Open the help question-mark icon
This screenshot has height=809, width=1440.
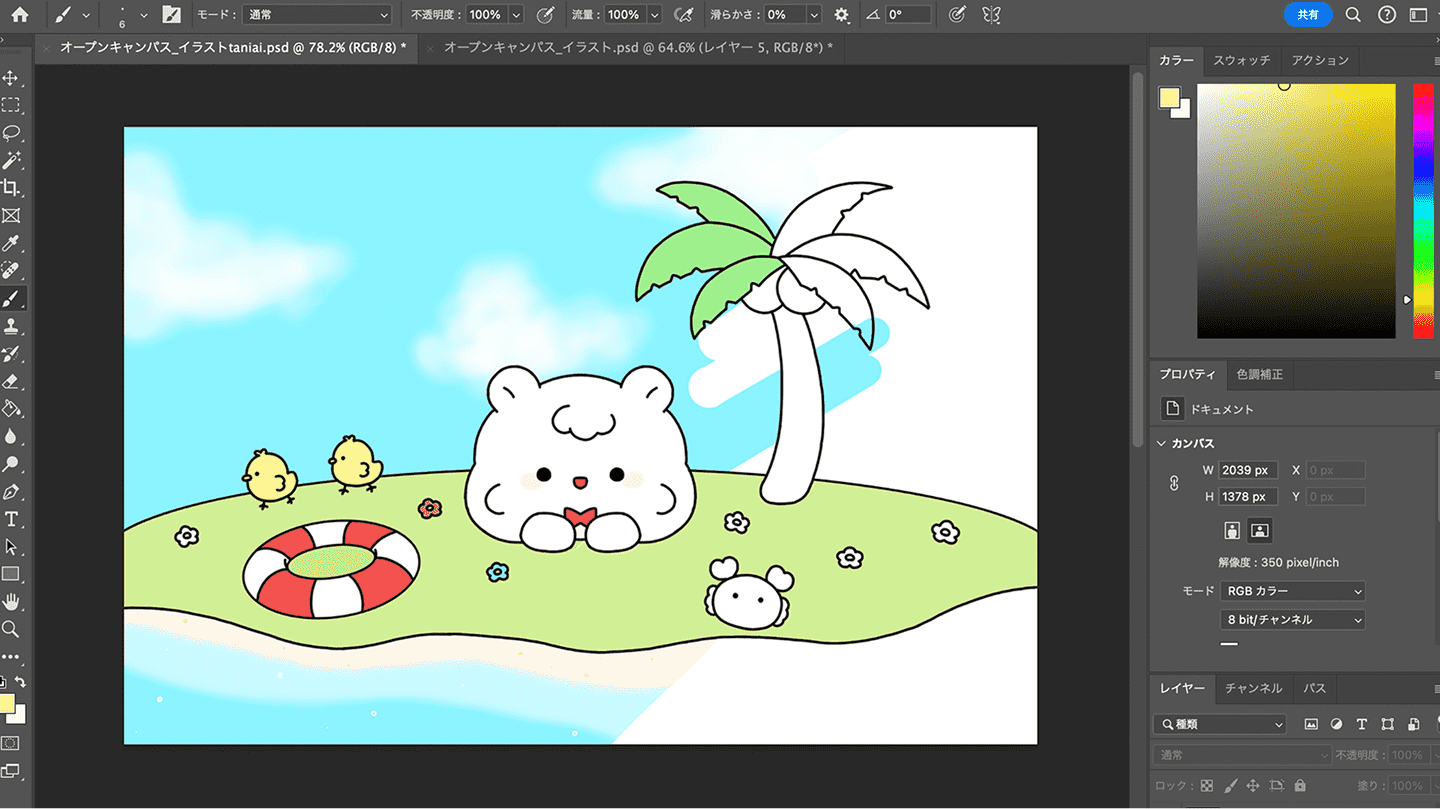click(x=1386, y=15)
